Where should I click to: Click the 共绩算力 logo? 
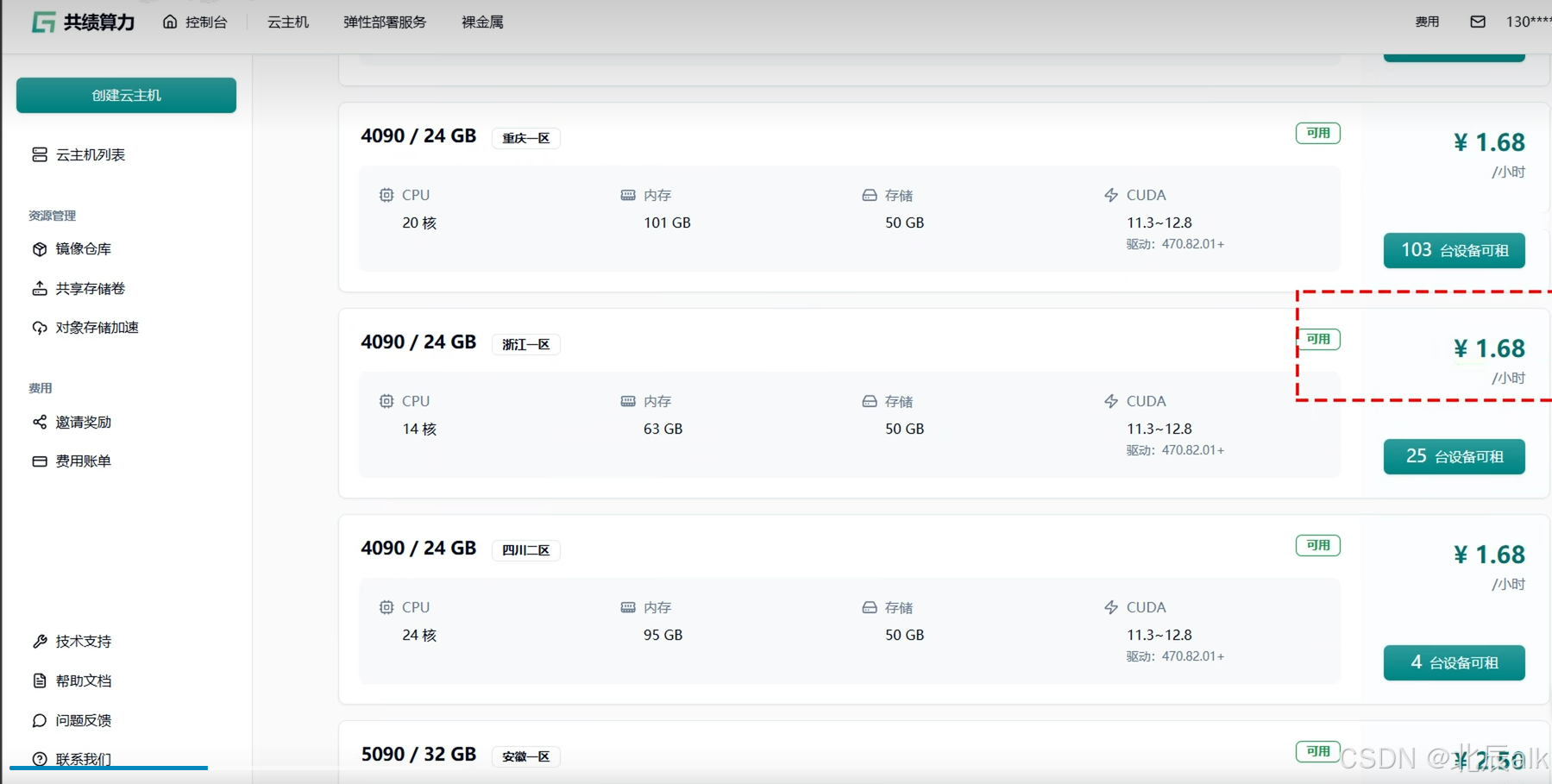pos(81,22)
